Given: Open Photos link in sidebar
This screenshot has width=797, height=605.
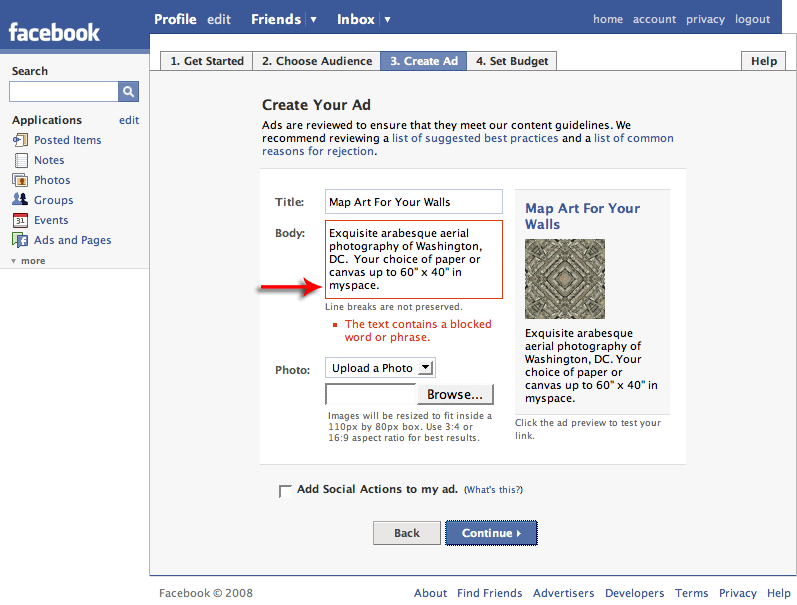Looking at the screenshot, I should pos(52,180).
